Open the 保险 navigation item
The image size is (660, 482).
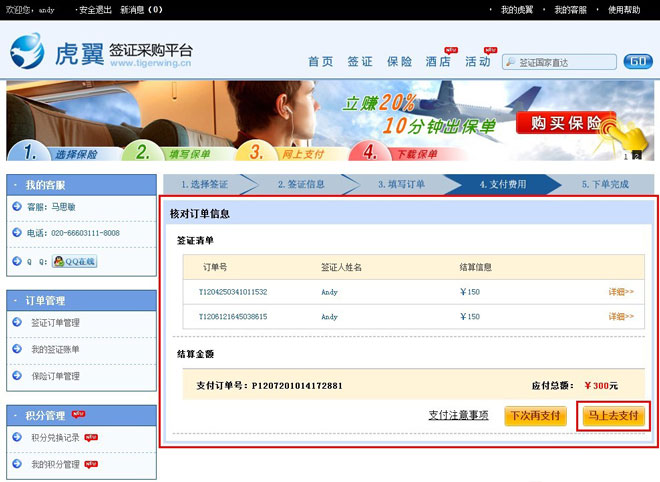tap(399, 62)
